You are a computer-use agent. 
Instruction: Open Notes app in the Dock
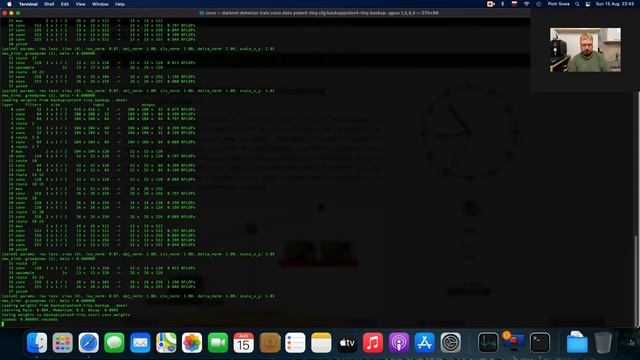click(x=321, y=342)
